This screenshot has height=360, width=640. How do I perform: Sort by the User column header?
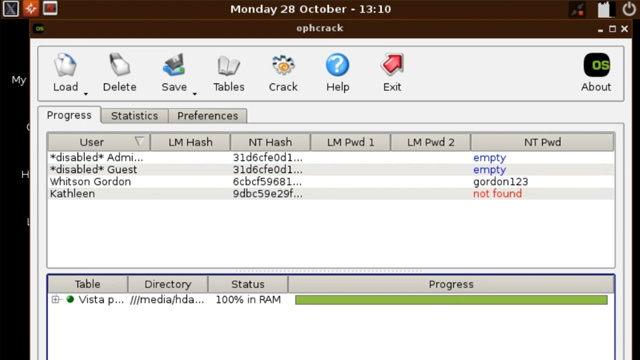tap(98, 142)
